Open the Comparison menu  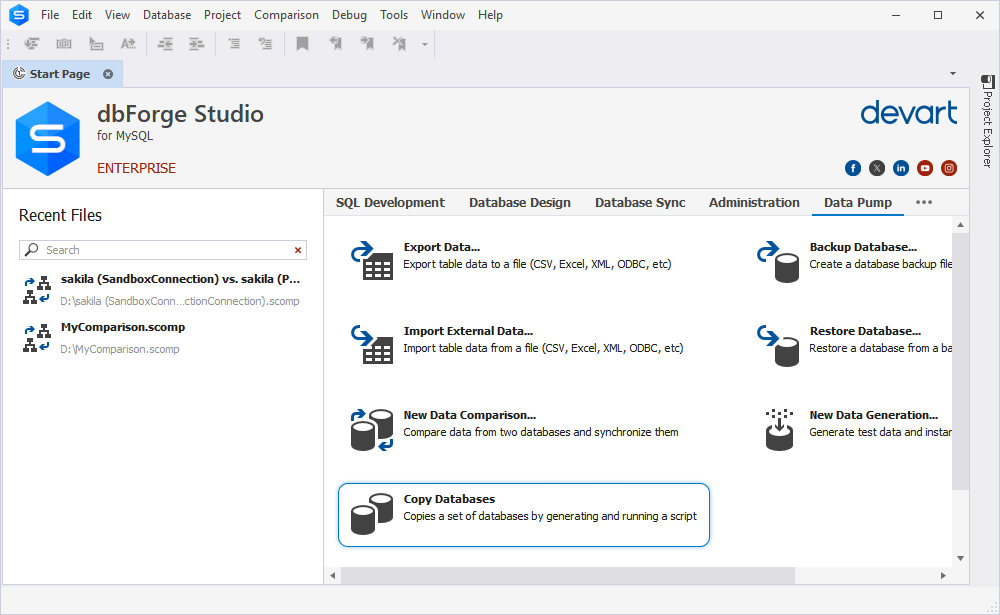pos(286,15)
